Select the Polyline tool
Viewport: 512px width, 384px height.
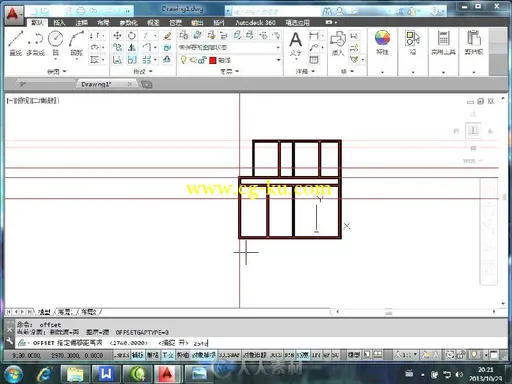(x=35, y=43)
